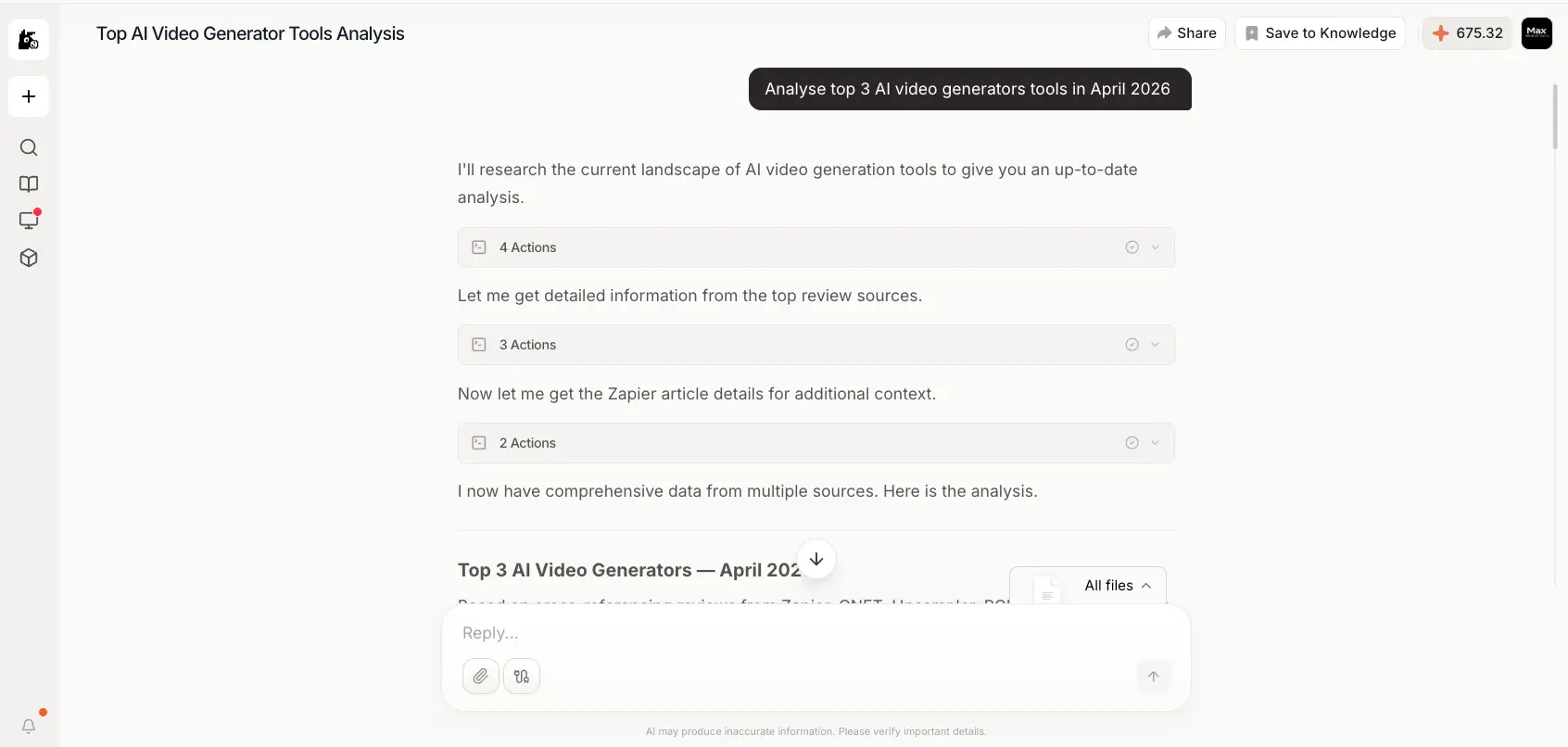
Task: Click the Share button
Action: click(1187, 33)
